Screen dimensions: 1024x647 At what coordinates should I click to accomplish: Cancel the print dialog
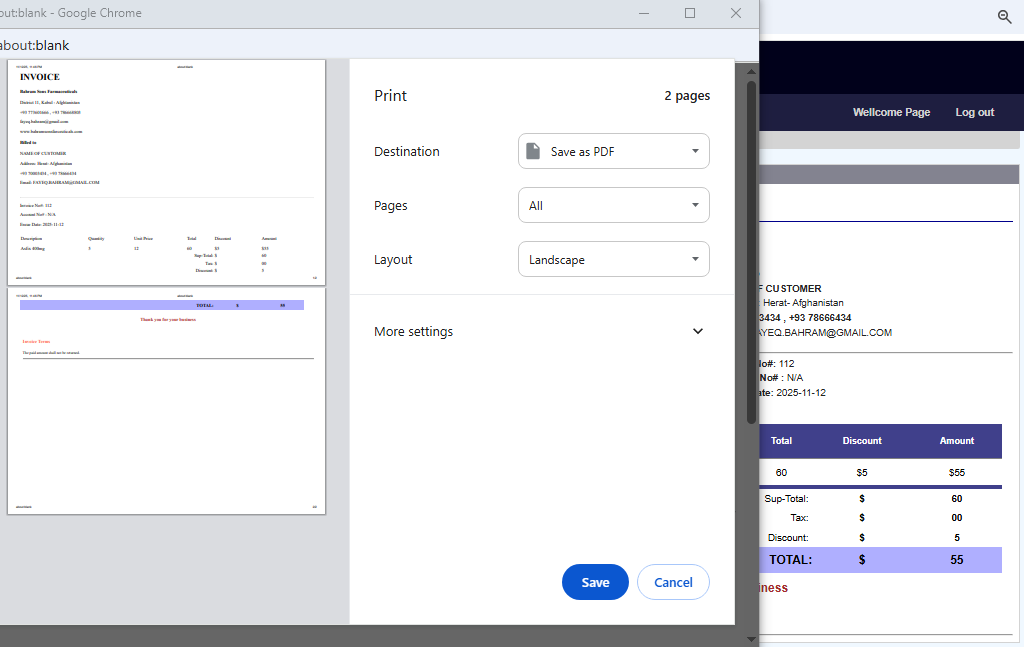(x=673, y=582)
